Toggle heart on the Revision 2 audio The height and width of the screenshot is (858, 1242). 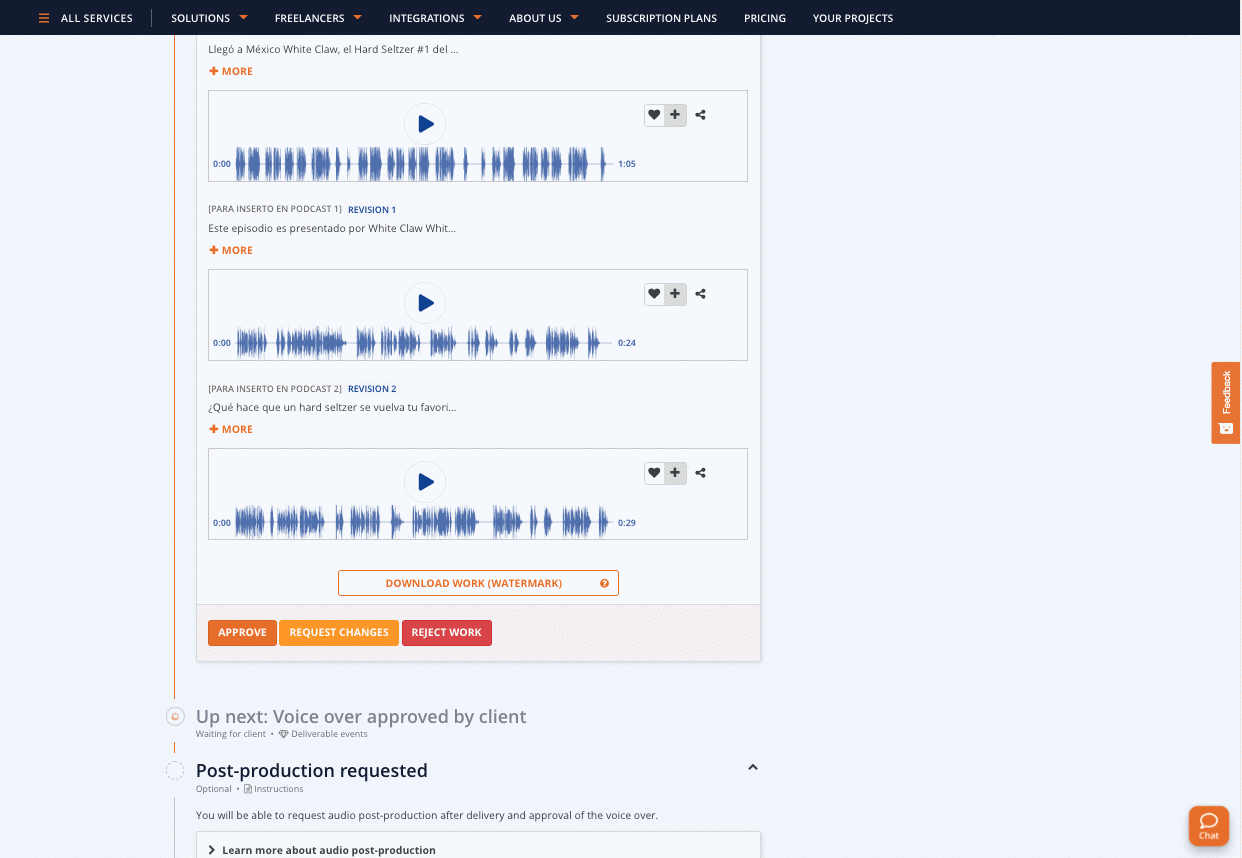pos(654,473)
